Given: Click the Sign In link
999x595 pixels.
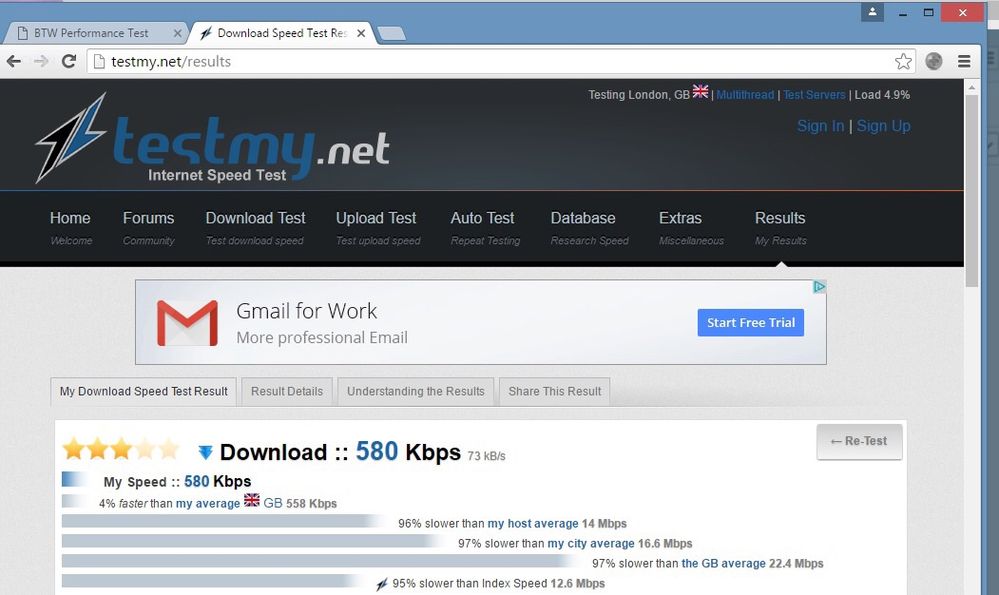Looking at the screenshot, I should click(820, 126).
